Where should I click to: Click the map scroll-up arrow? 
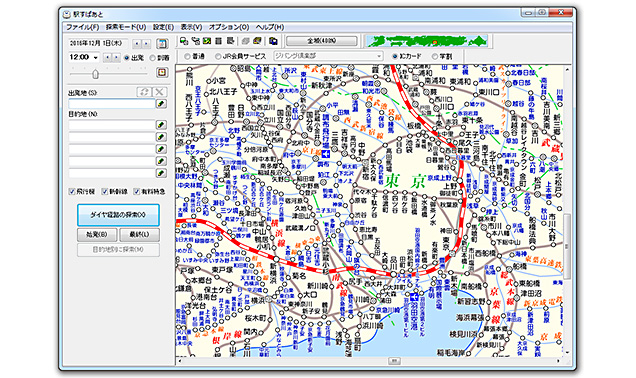pyautogui.click(x=567, y=69)
